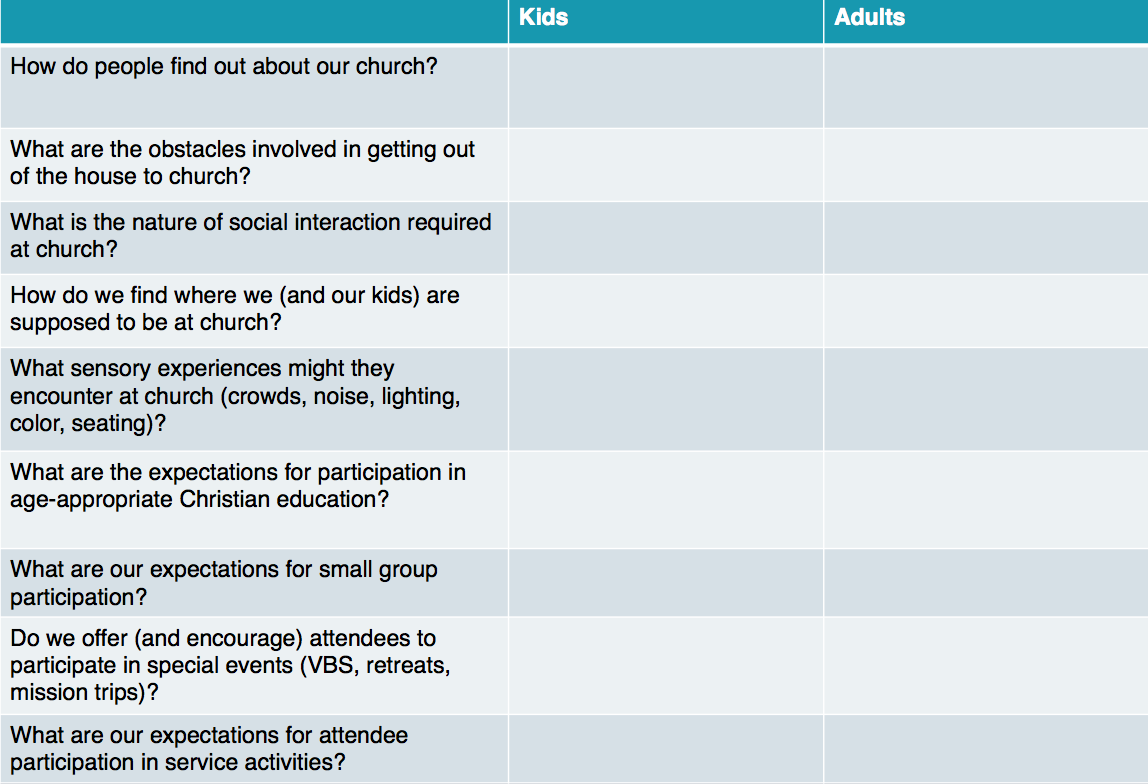The width and height of the screenshot is (1148, 784).
Task: Click the Adults cell for social interaction row
Action: pos(985,238)
